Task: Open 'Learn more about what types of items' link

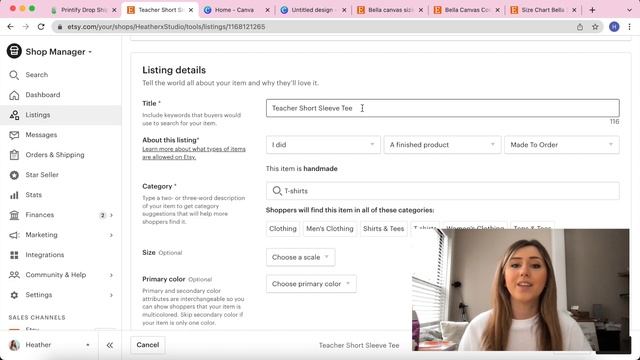Action: point(194,153)
